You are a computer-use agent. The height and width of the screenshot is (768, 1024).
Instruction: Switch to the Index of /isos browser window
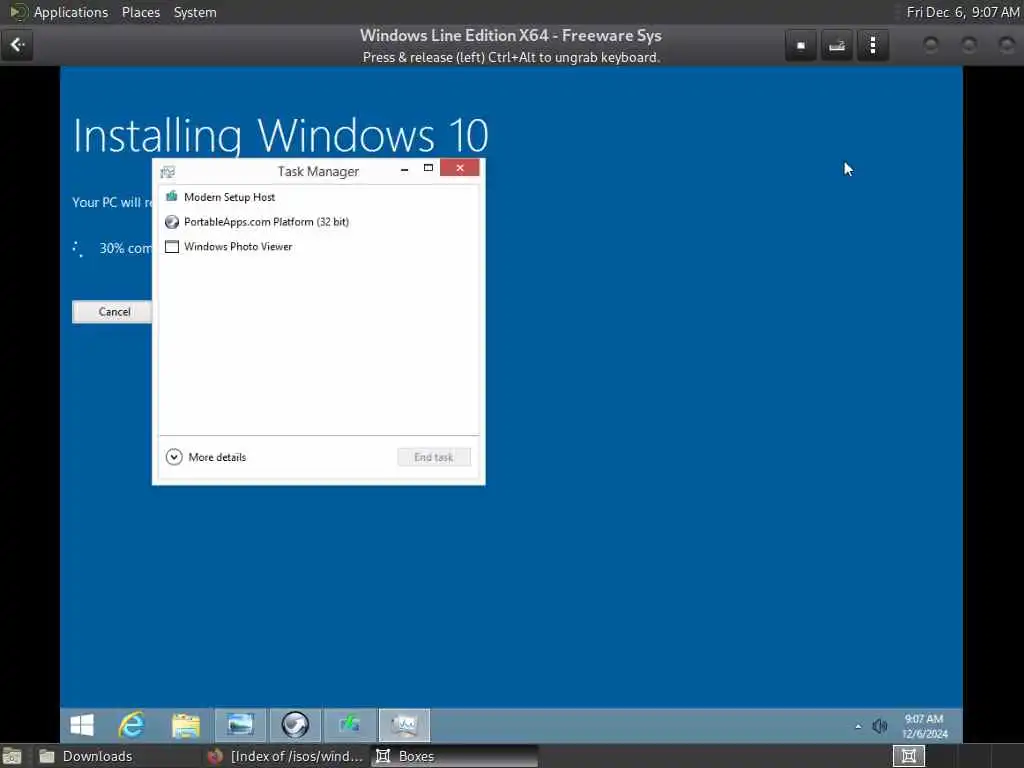(x=285, y=756)
